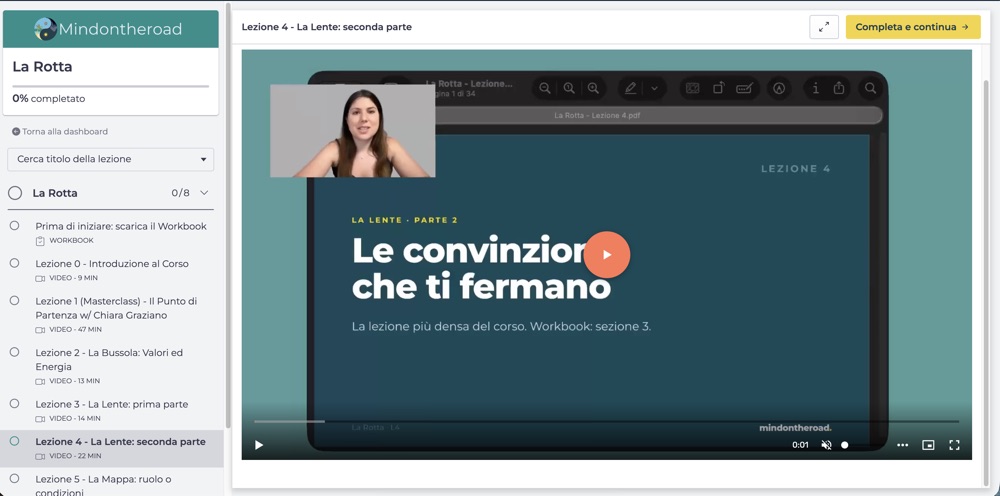Viewport: 1000px width, 496px height.
Task: Click the orange play button on the video
Action: pyautogui.click(x=607, y=254)
